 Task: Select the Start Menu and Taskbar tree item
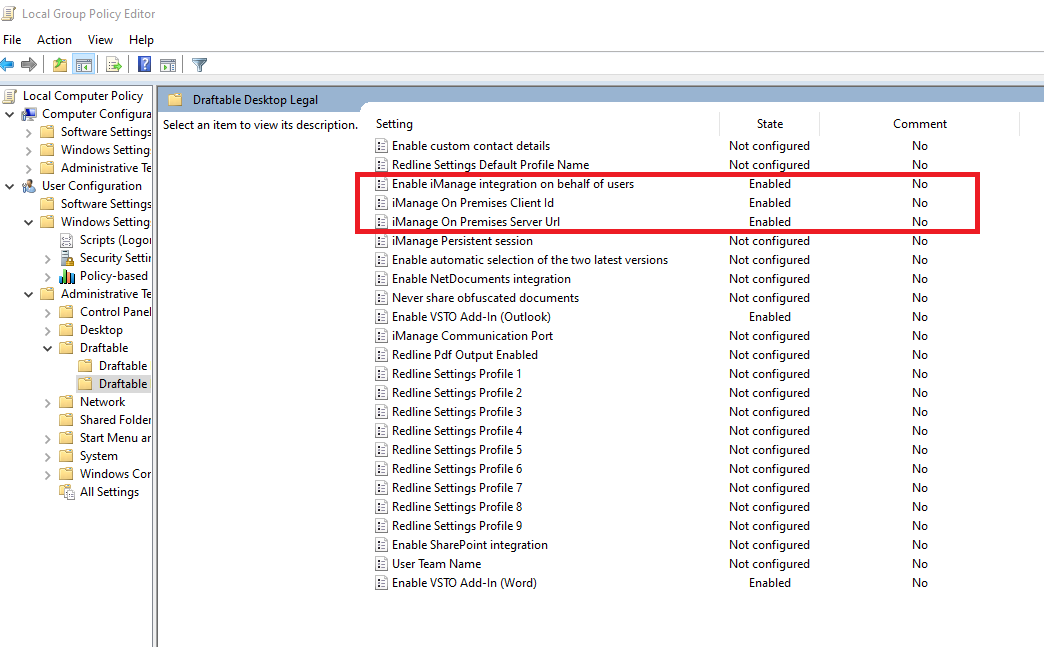pos(115,437)
